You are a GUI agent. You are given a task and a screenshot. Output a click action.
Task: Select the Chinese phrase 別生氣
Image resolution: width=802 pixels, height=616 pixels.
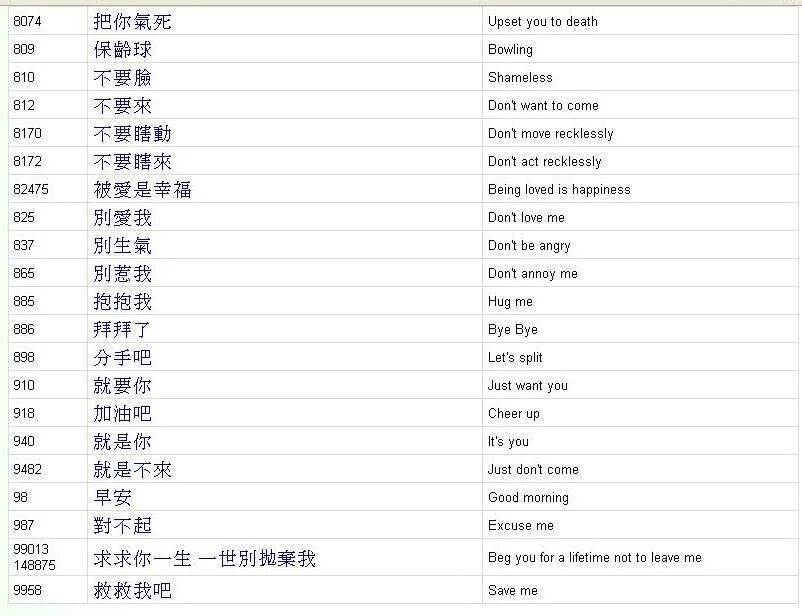[x=123, y=246]
